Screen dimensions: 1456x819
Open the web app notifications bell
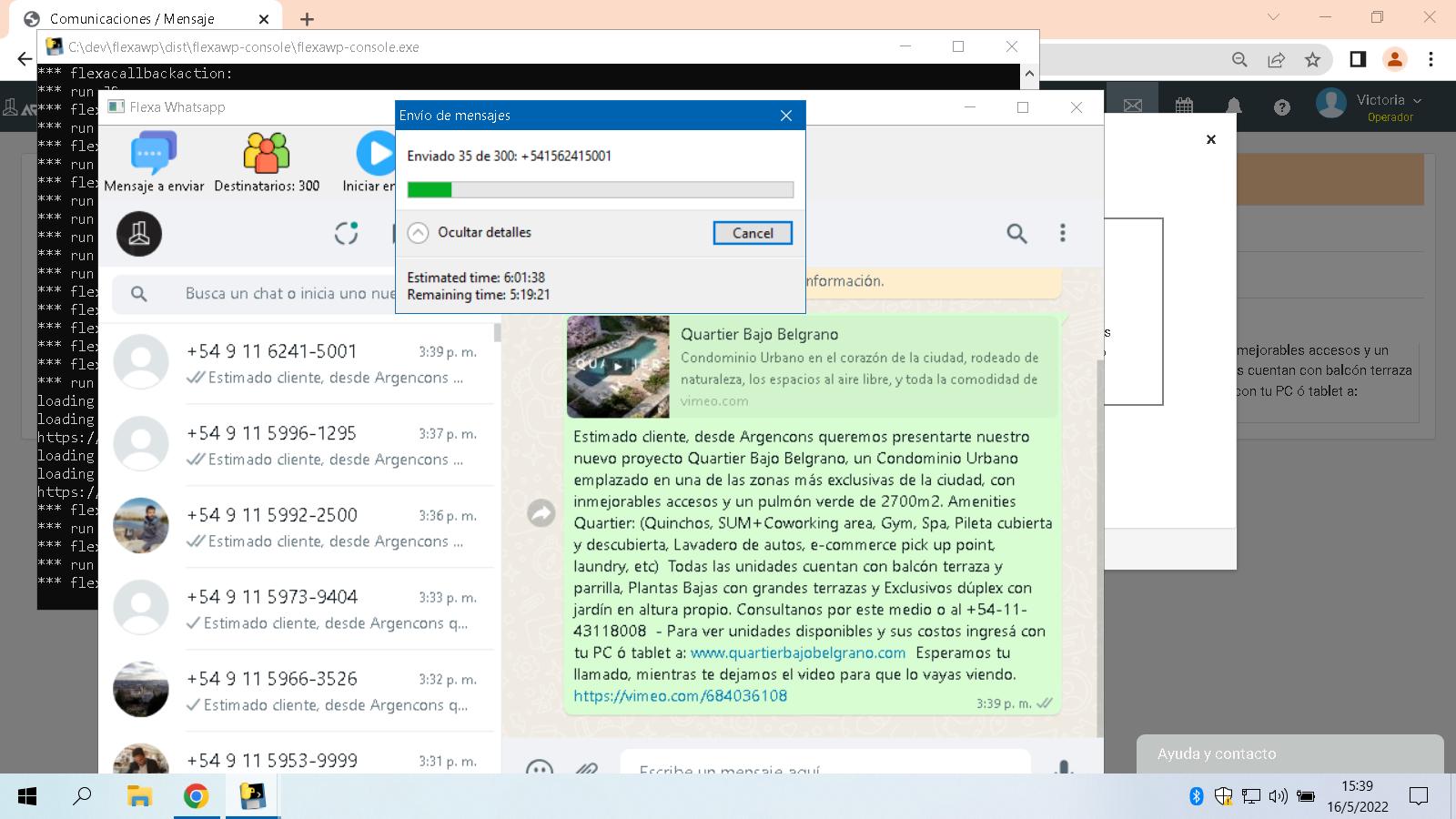[x=1234, y=106]
